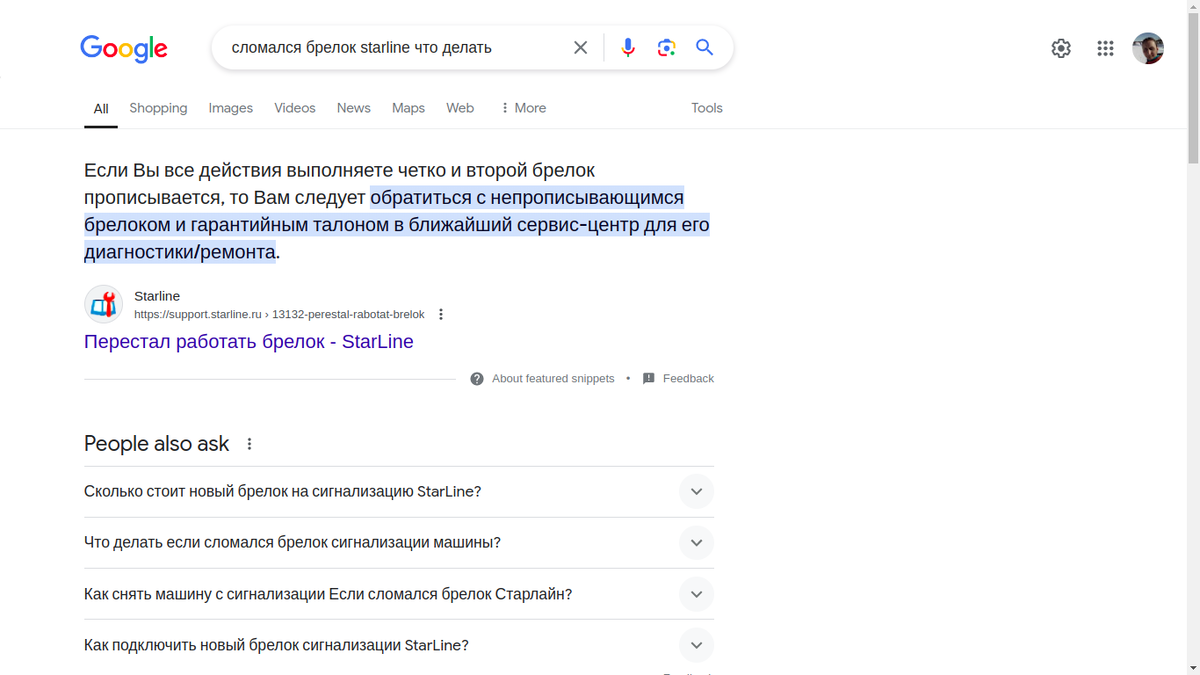Screen dimensions: 1200x675
Task: Click the scrollbar up arrow
Action: (x=1193, y=6)
